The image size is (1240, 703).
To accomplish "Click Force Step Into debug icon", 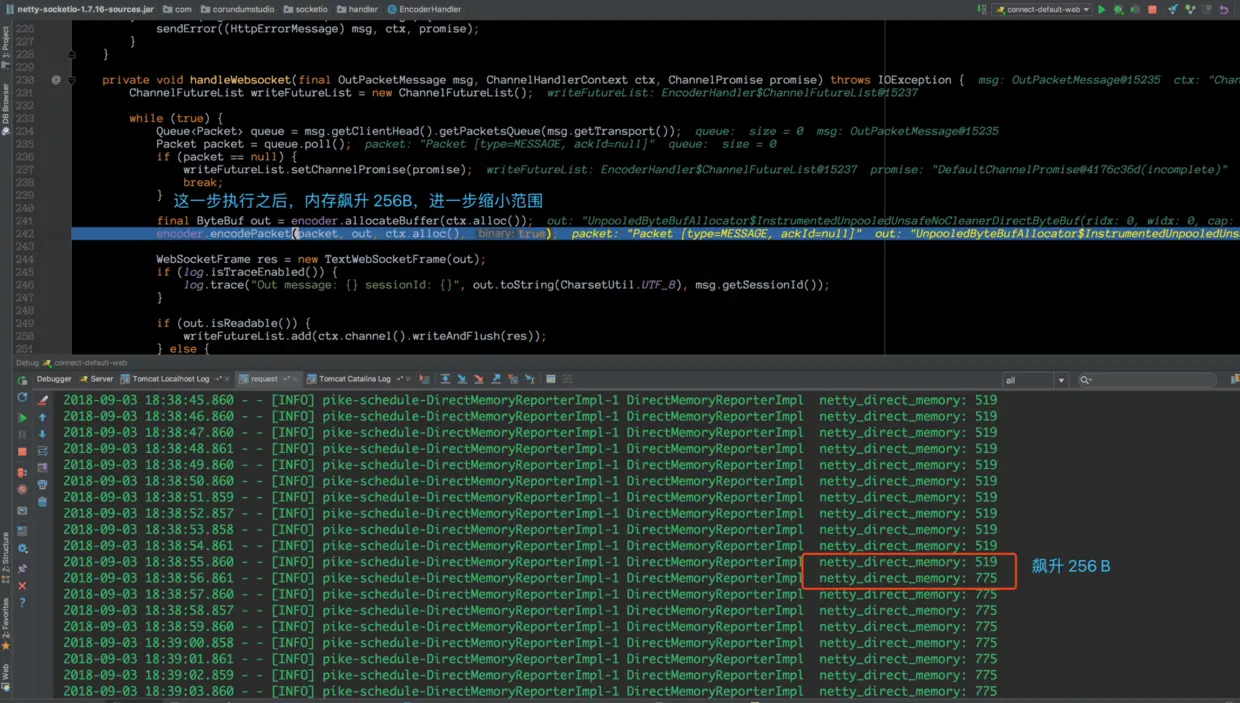I will [x=478, y=380].
